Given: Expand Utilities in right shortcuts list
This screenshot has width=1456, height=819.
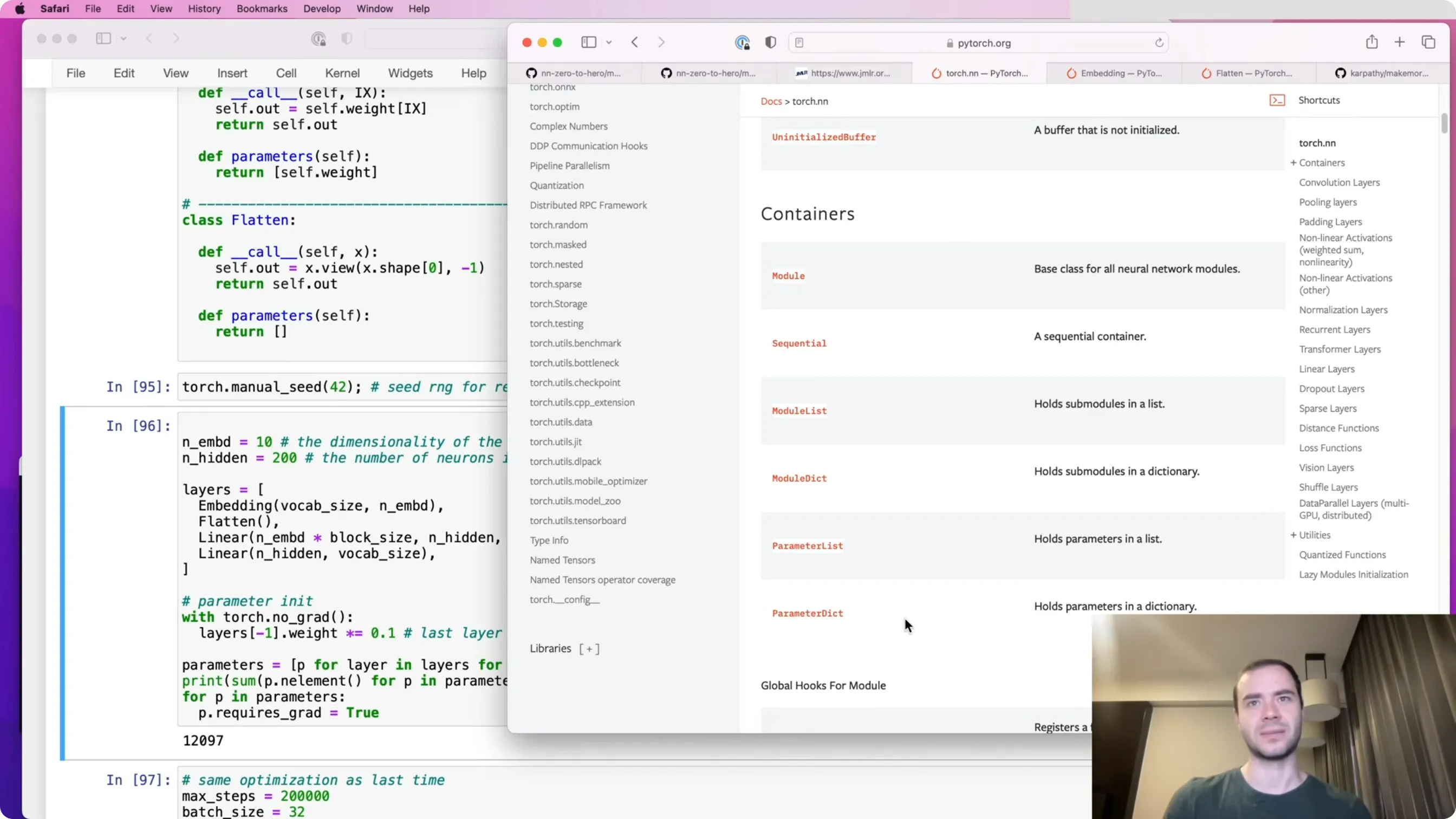Looking at the screenshot, I should click(x=1293, y=535).
